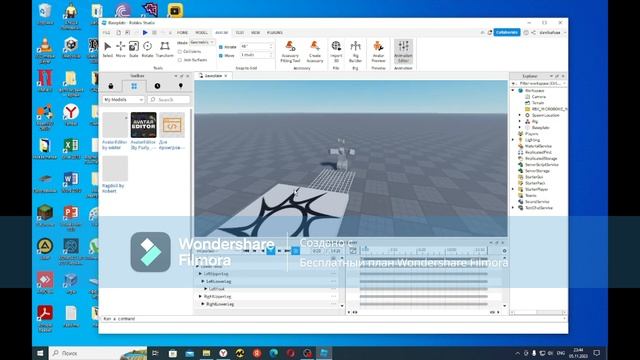This screenshot has width=640, height=360.
Task: Click animation editor settings gear
Action: point(504,251)
